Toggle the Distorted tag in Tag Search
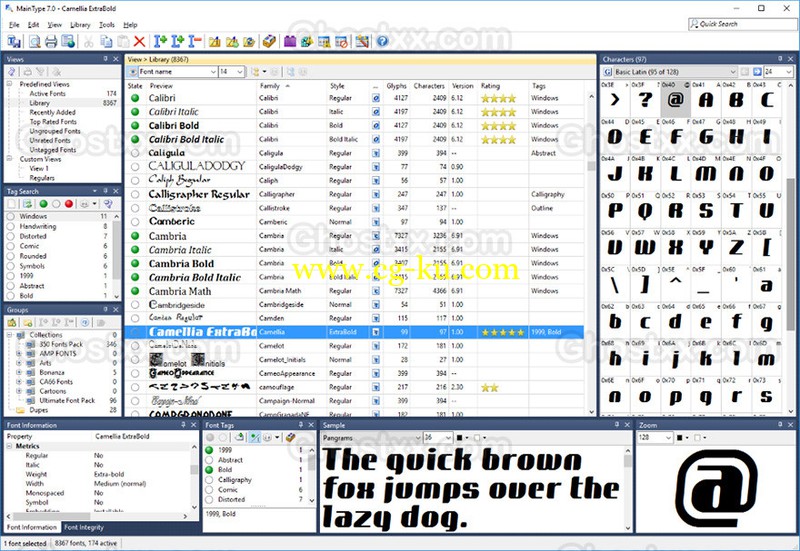This screenshot has width=800, height=551. 11,236
